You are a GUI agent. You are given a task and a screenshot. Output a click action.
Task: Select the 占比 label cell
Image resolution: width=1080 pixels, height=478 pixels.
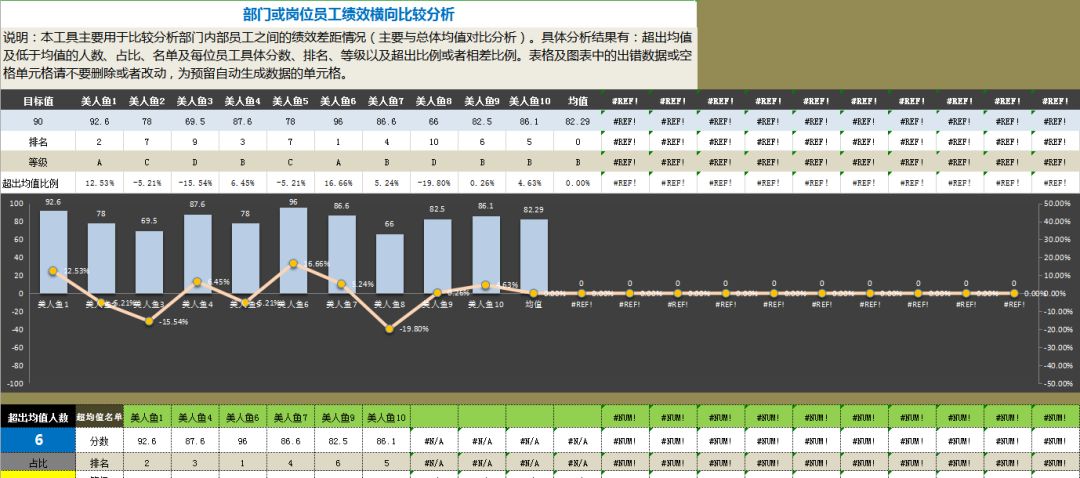(x=38, y=464)
